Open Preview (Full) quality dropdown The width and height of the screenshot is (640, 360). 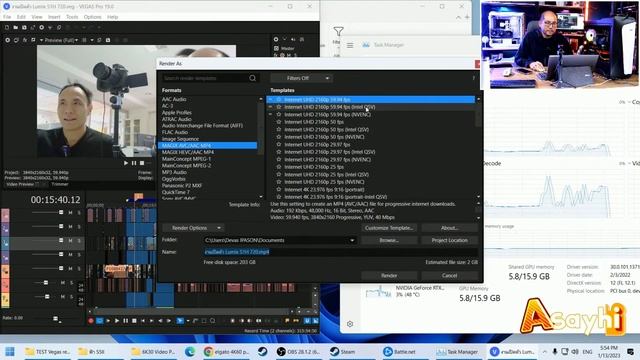click(x=61, y=40)
